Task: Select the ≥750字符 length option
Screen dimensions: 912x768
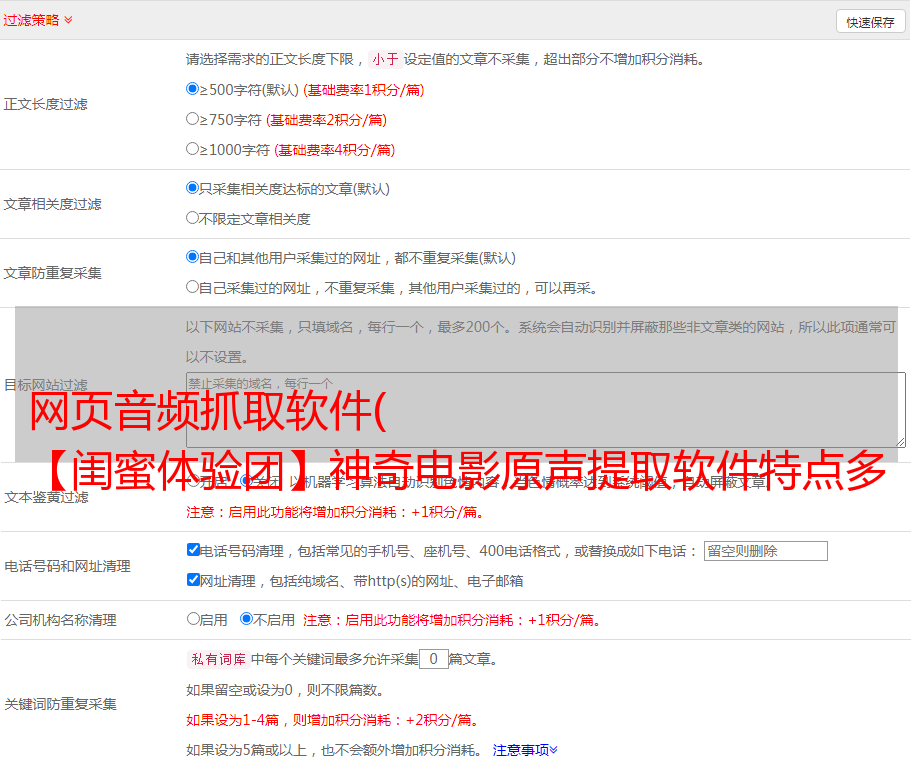Action: coord(192,119)
